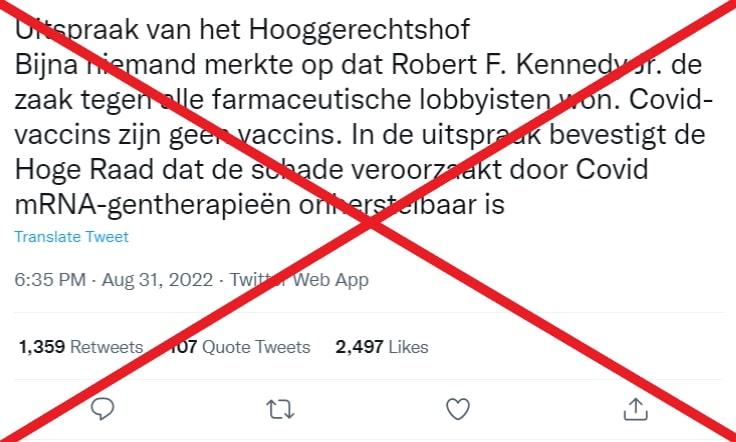Viewport: 736px width, 442px height.
Task: Retweet using the arrows loop icon
Action: point(280,409)
